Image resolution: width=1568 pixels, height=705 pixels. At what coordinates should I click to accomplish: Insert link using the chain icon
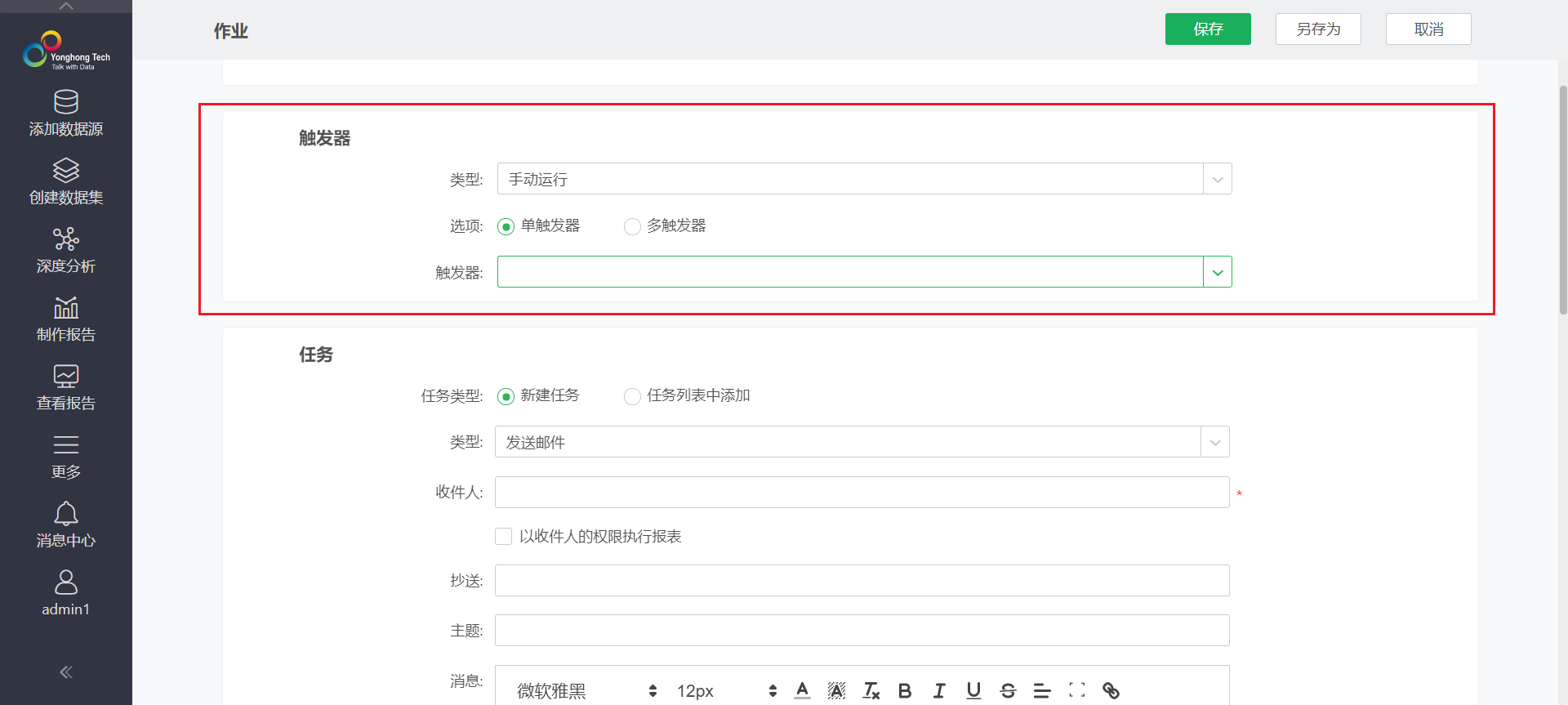(x=1111, y=691)
